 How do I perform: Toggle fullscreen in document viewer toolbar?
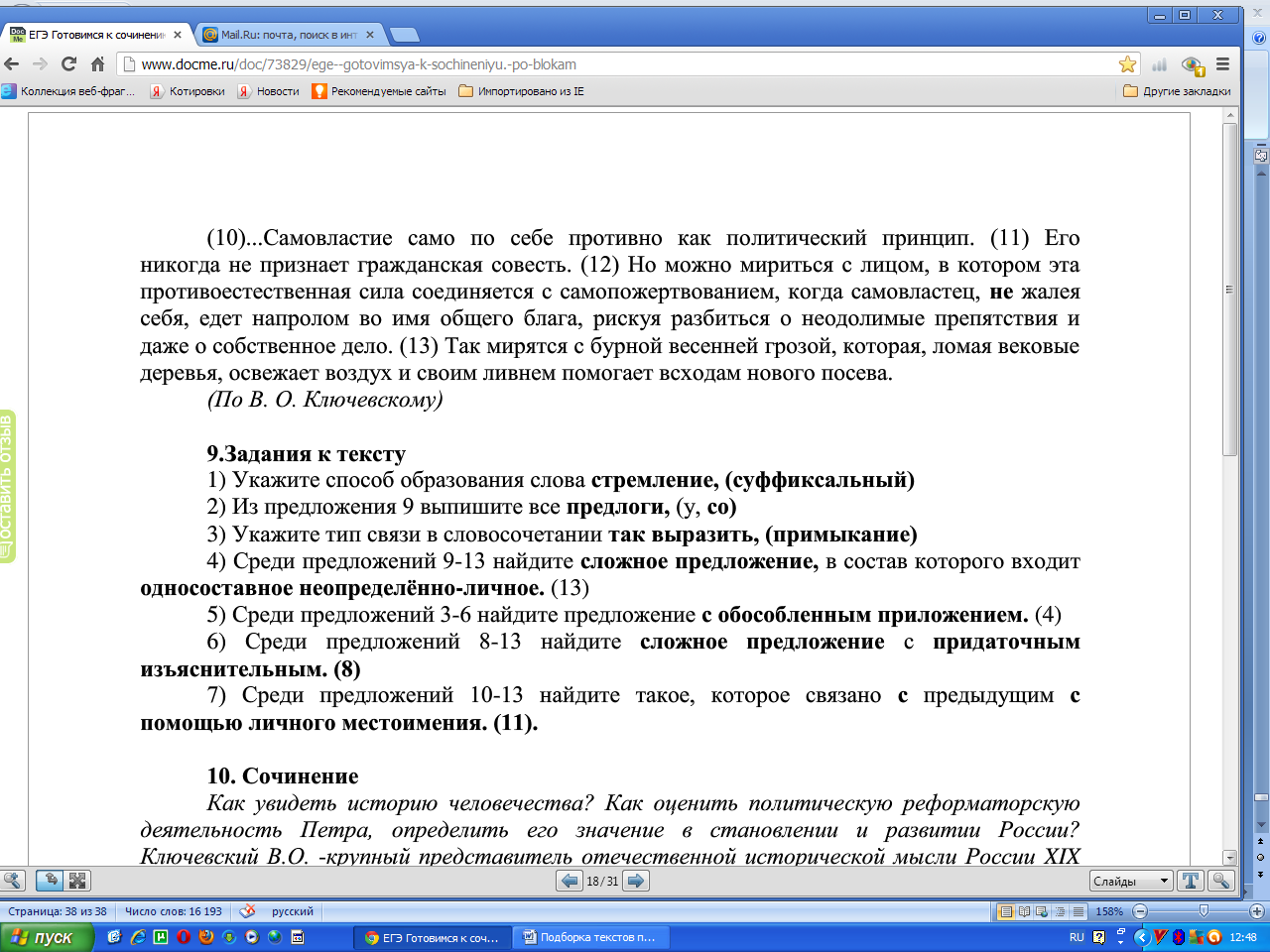tap(77, 881)
